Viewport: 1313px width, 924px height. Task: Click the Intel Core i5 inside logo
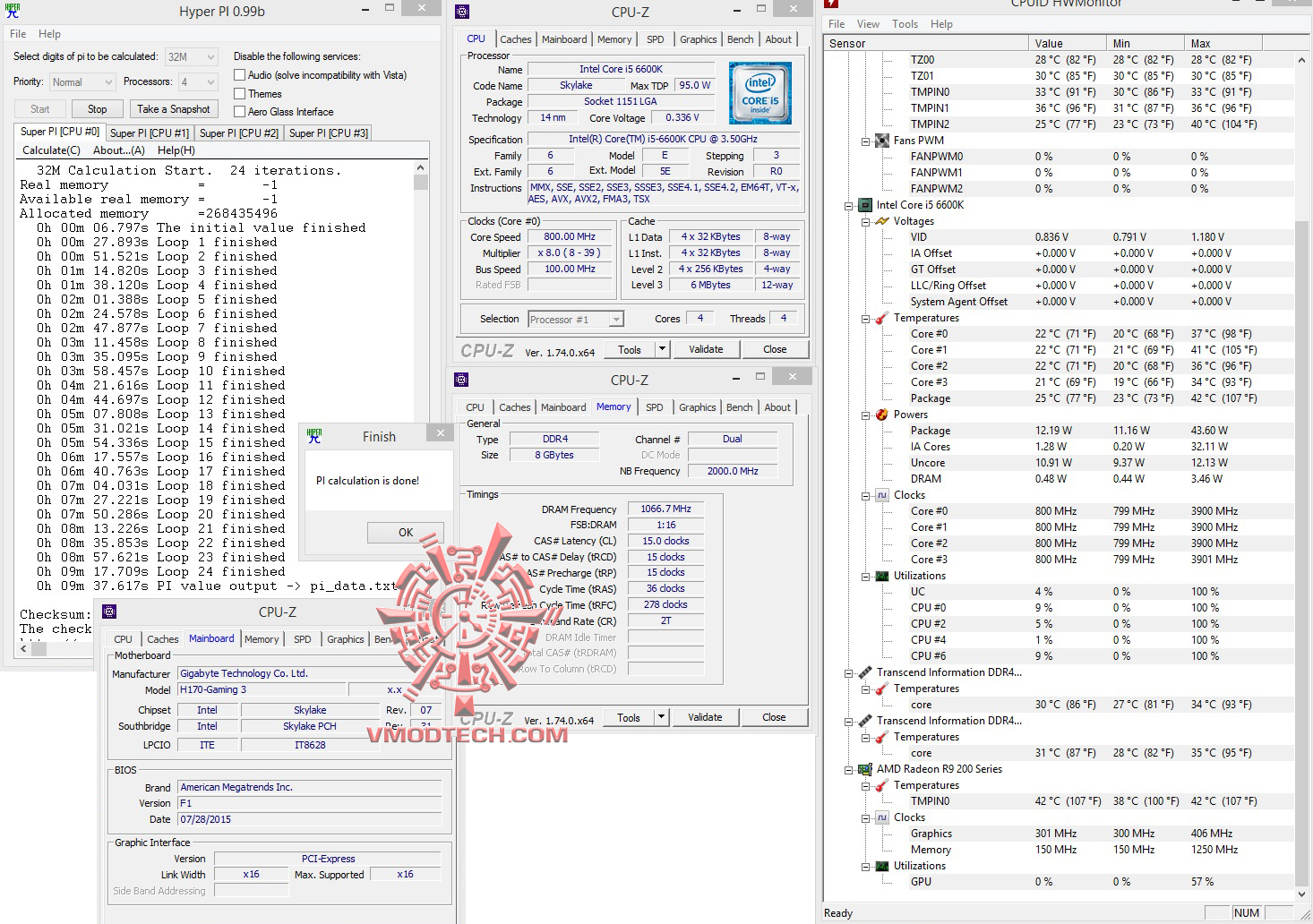coord(759,92)
